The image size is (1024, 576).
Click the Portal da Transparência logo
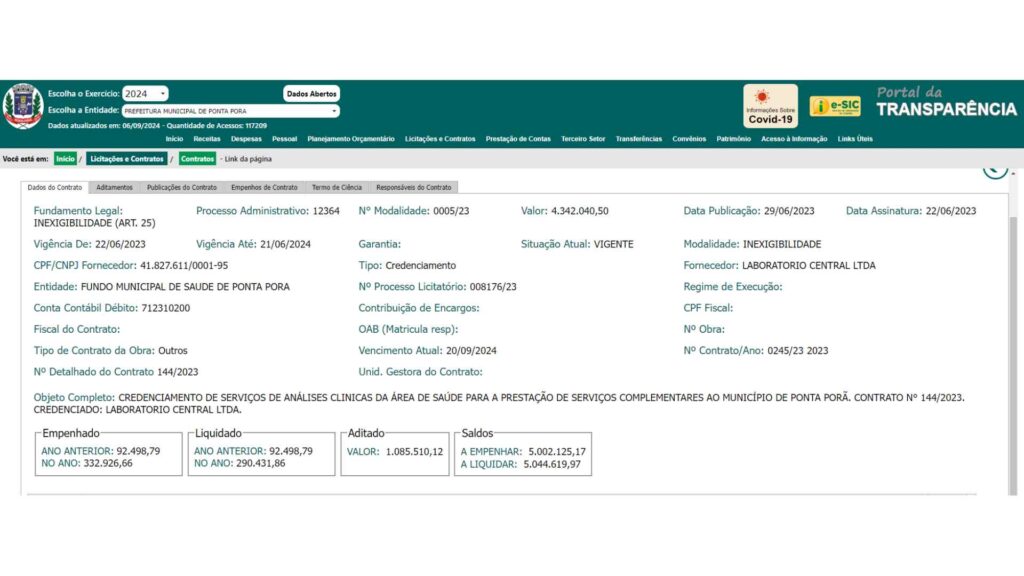[x=945, y=102]
